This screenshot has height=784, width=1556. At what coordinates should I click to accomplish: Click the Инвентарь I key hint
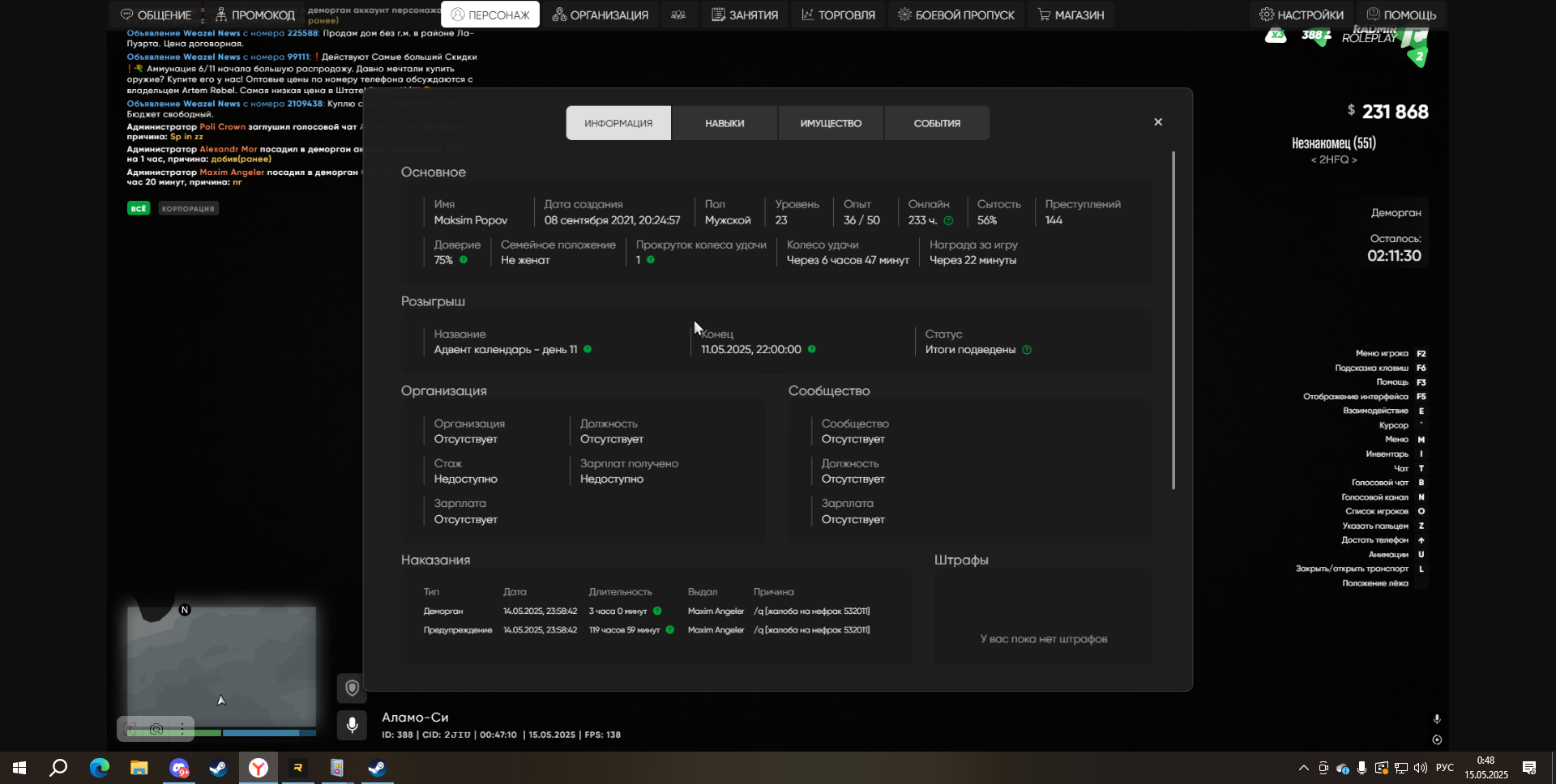point(1396,454)
